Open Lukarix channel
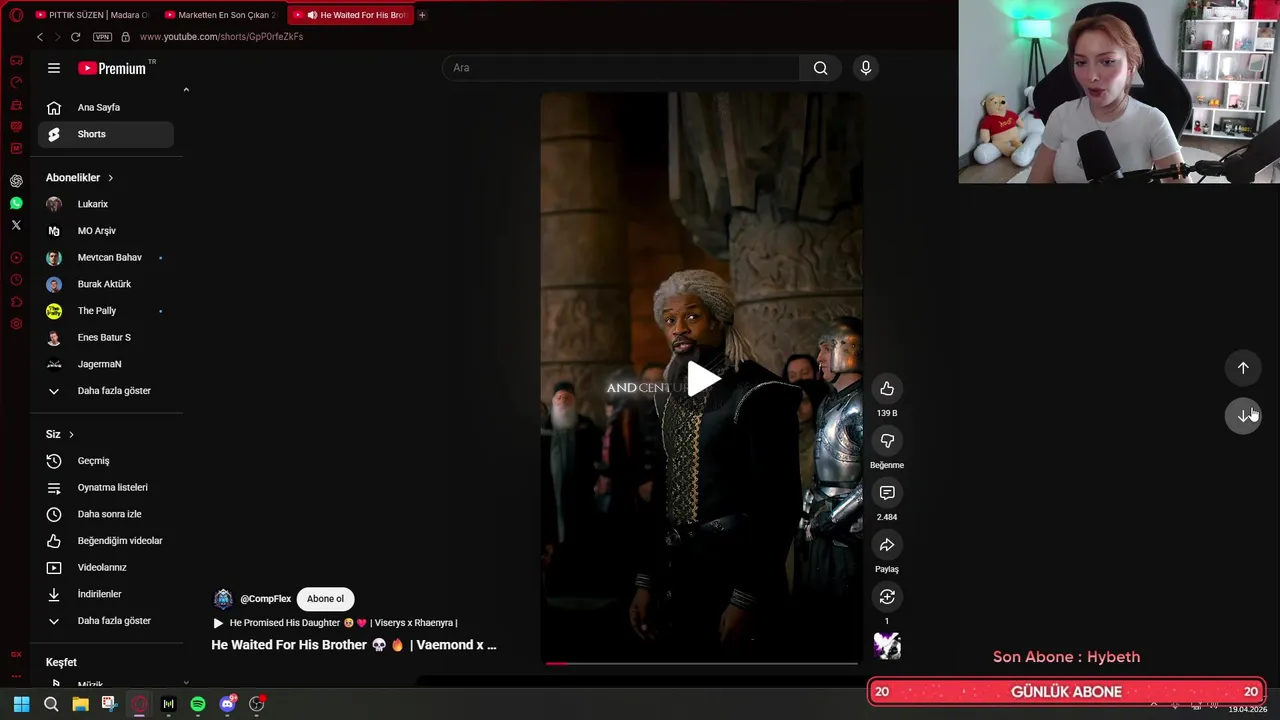This screenshot has width=1280, height=720. coord(106,204)
